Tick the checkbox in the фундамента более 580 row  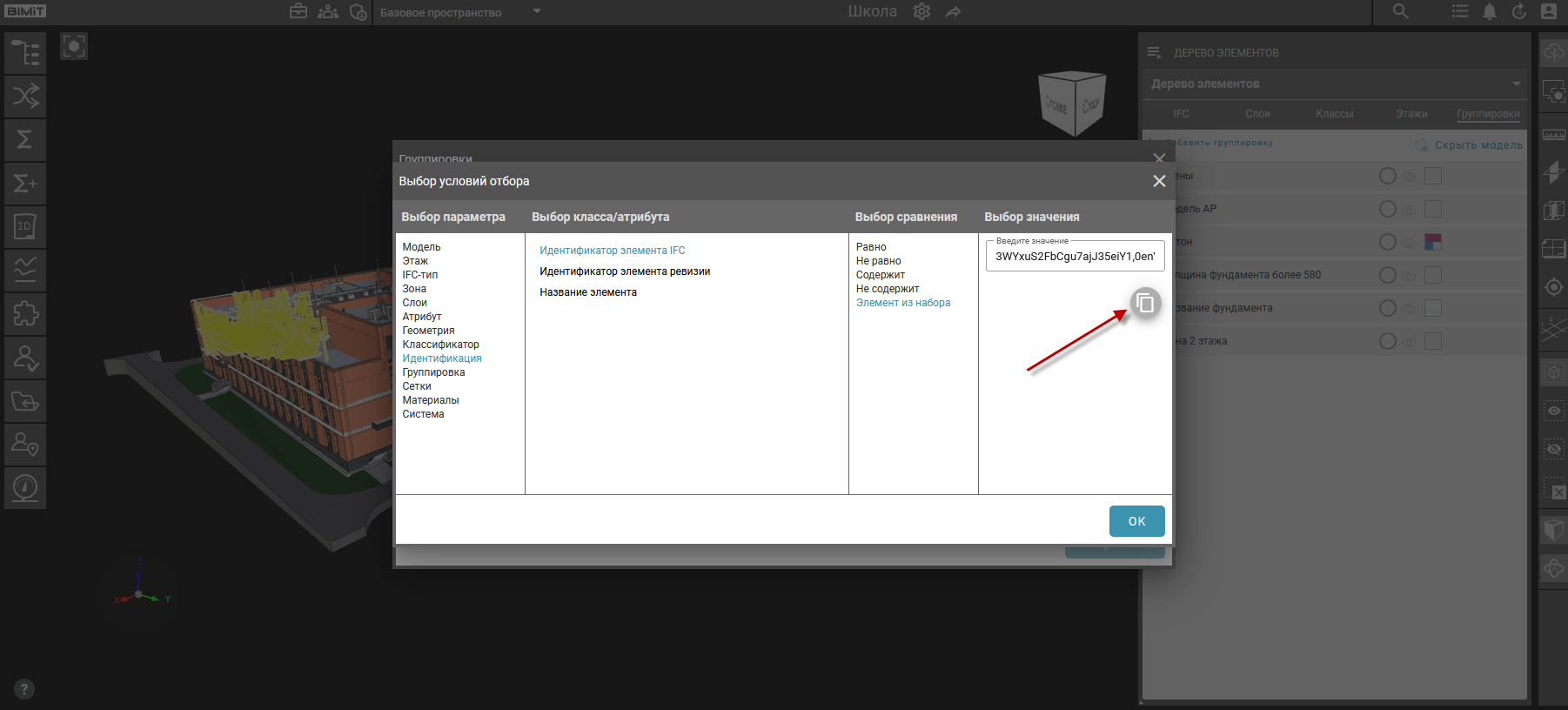1433,275
